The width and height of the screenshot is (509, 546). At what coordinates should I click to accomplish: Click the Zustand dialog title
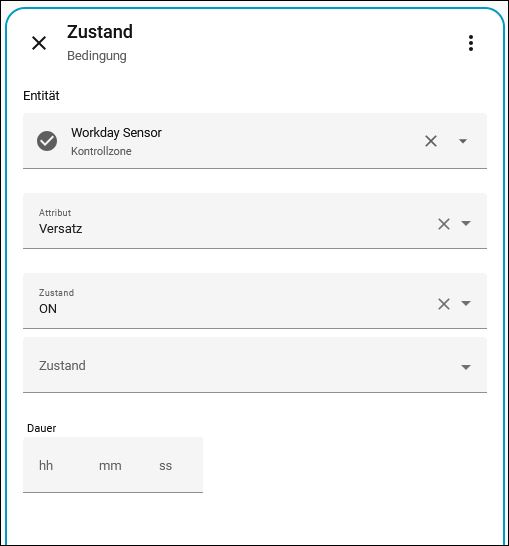coord(100,32)
